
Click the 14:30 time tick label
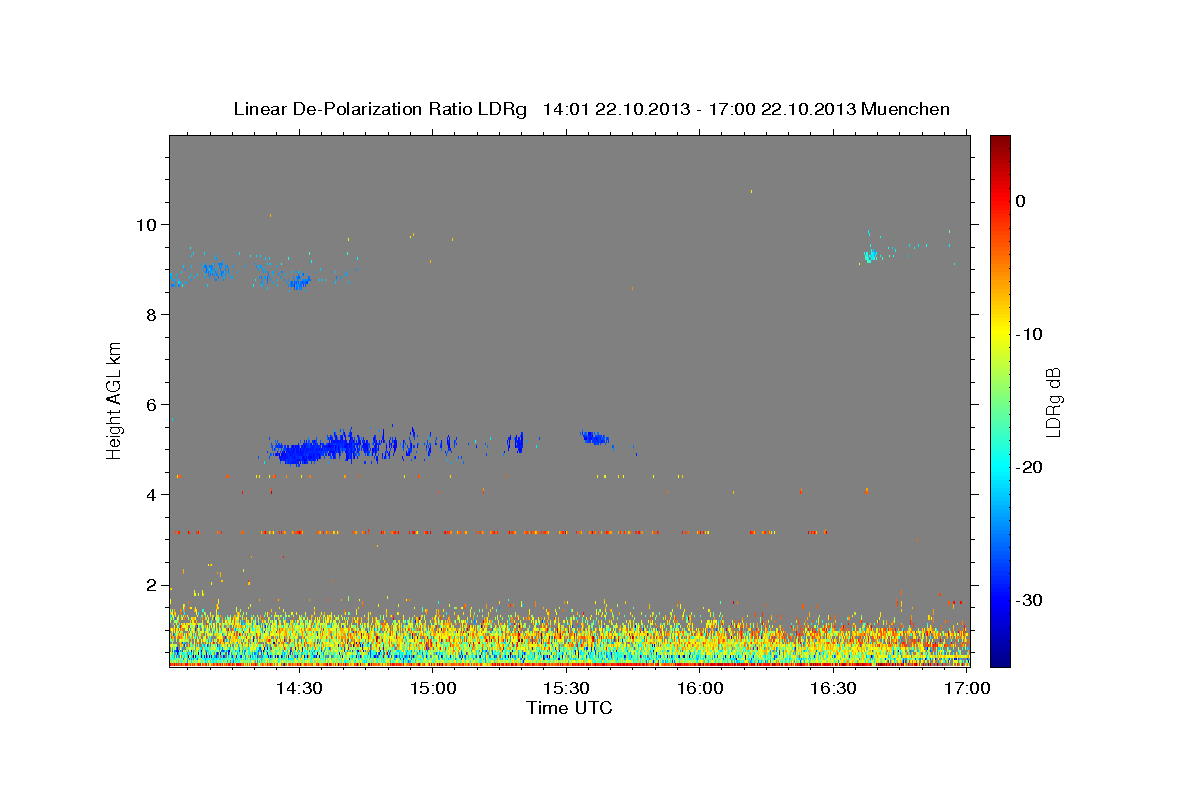click(x=298, y=688)
